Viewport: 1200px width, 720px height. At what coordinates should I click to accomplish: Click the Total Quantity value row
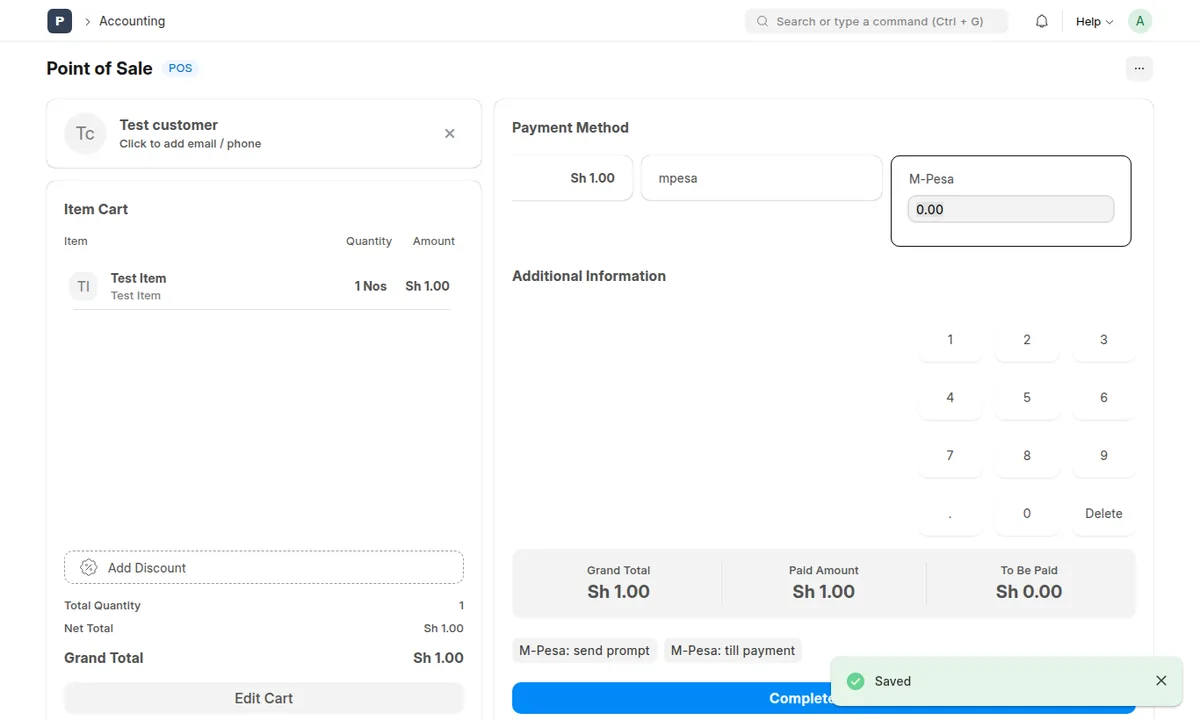click(264, 606)
